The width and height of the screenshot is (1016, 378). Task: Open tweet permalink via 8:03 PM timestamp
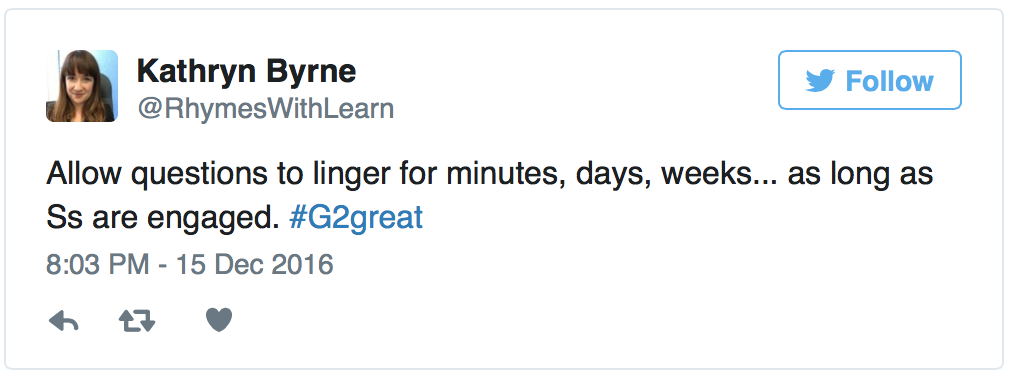coord(190,265)
